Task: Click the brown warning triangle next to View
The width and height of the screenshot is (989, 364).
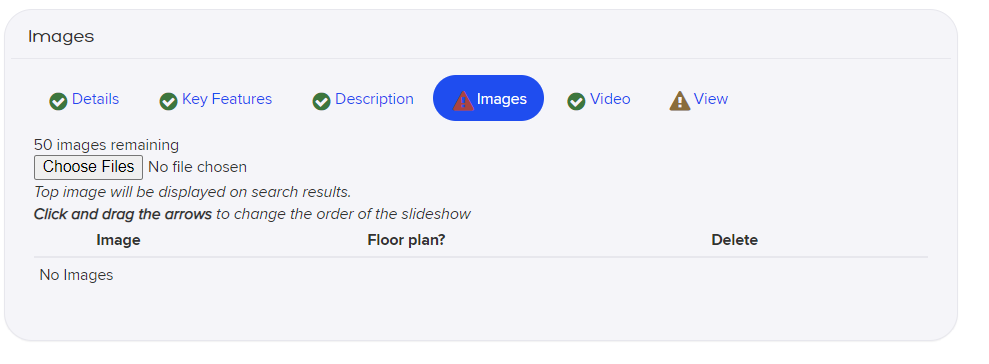Action: [x=680, y=101]
